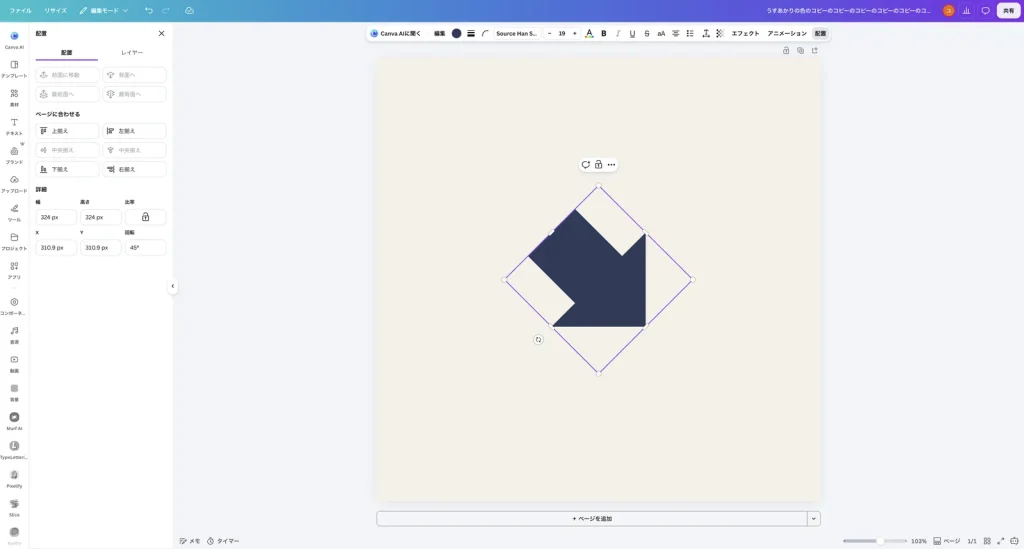The image size is (1024, 549).
Task: Open border style options in toolbar
Action: (x=471, y=33)
